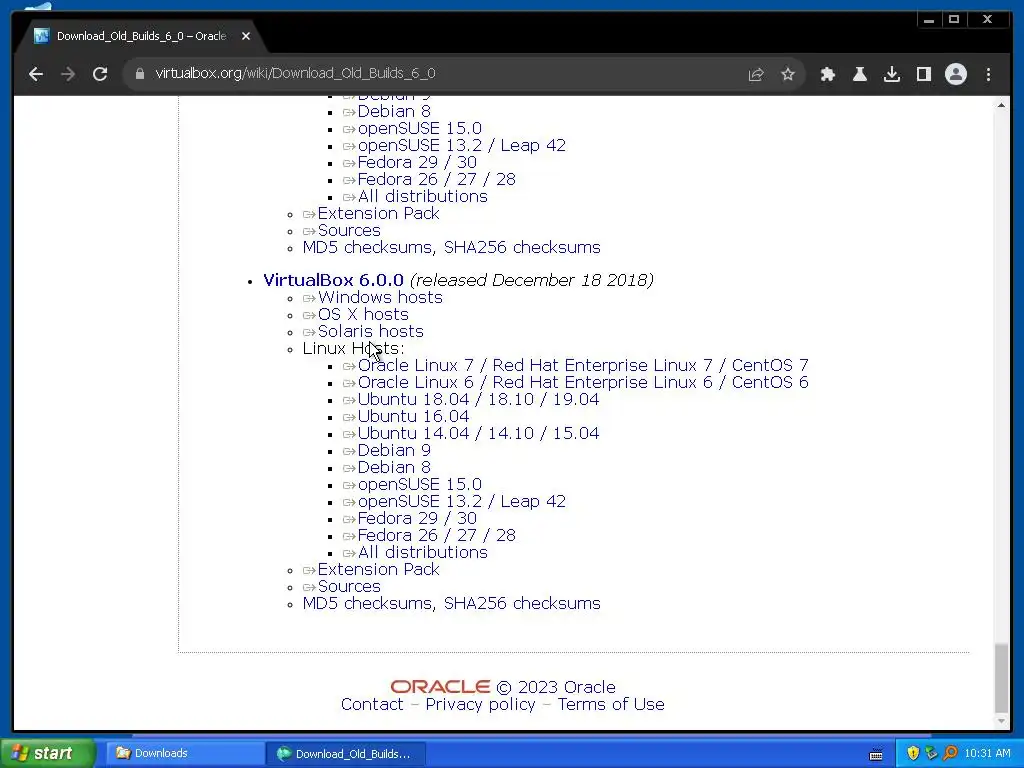Click the Oracle logo in footer
The width and height of the screenshot is (1024, 768).
[x=440, y=687]
